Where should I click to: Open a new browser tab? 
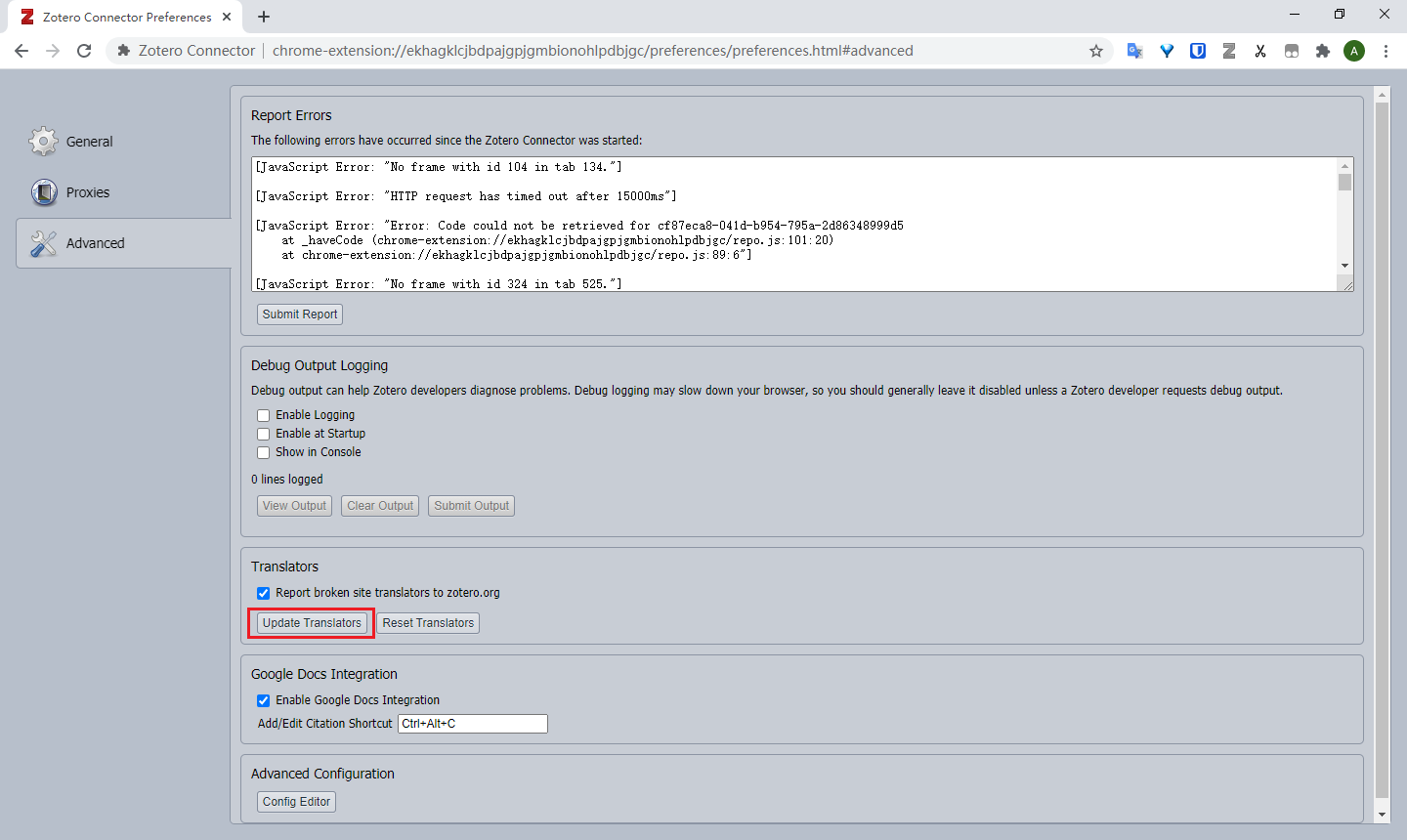pyautogui.click(x=264, y=17)
